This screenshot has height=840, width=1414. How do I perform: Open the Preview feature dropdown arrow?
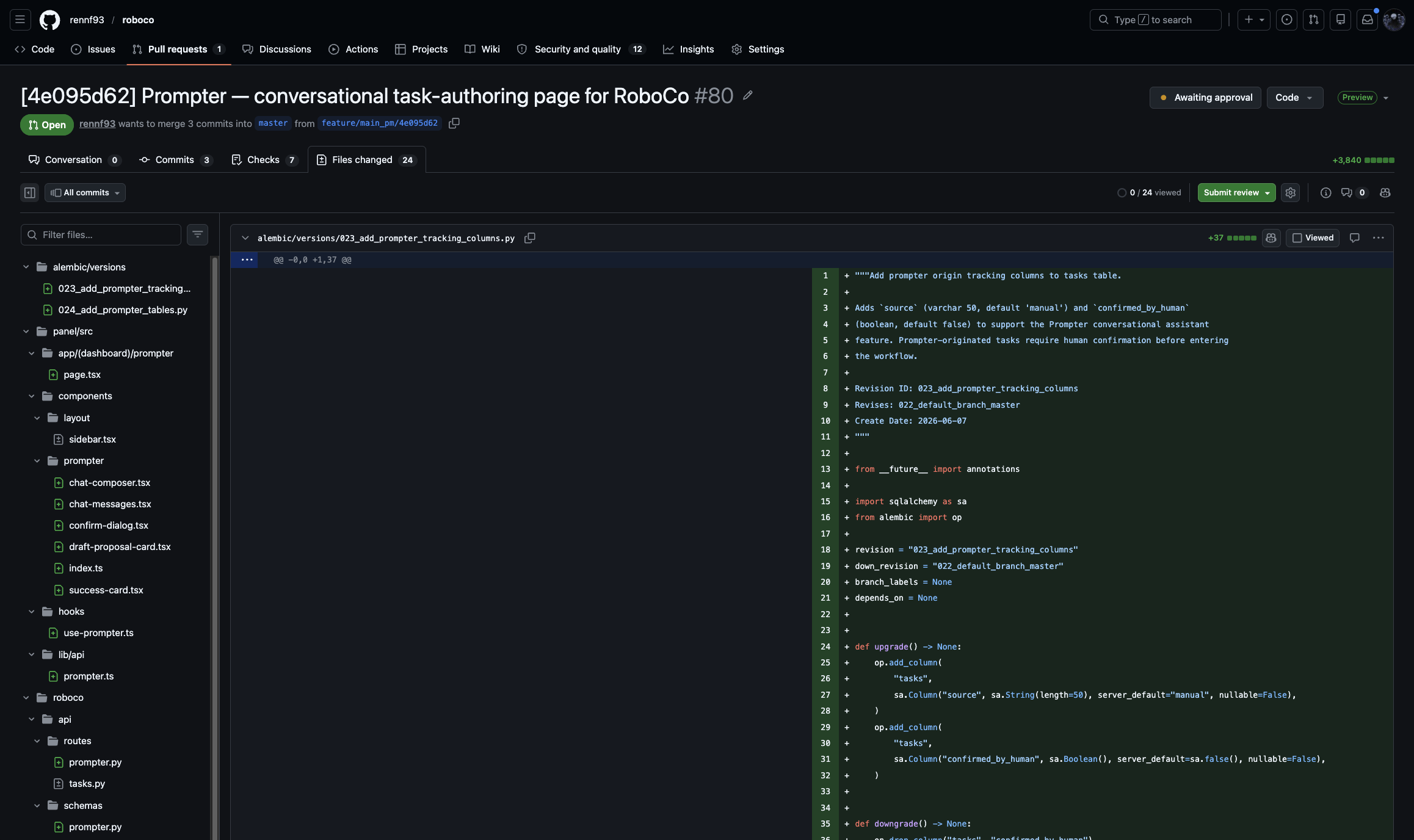coord(1386,98)
